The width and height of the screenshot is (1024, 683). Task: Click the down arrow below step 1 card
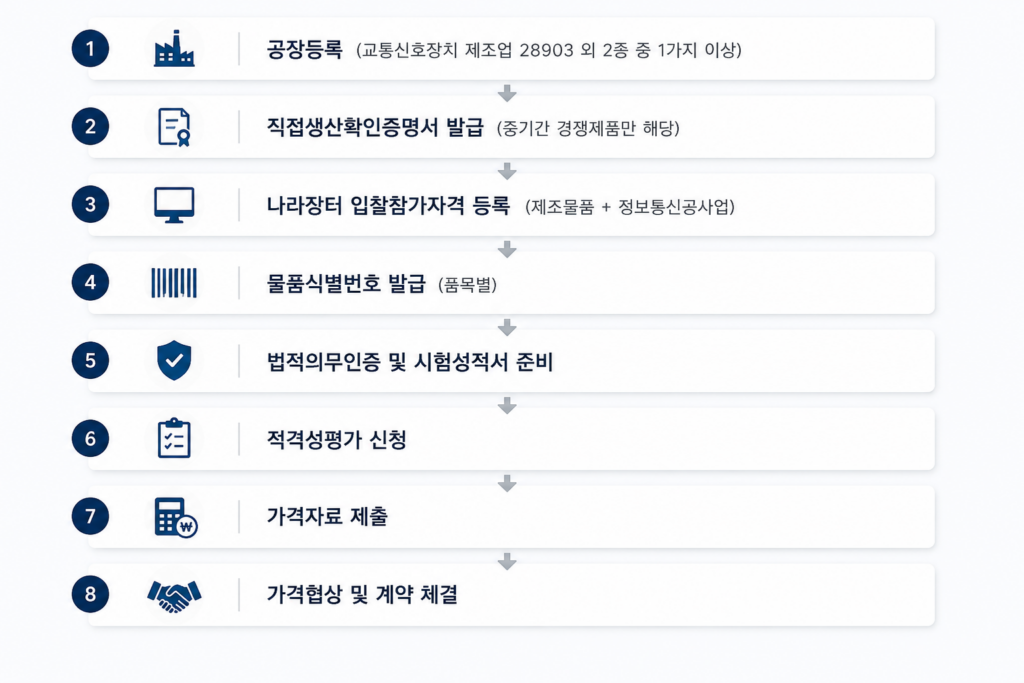[507, 93]
